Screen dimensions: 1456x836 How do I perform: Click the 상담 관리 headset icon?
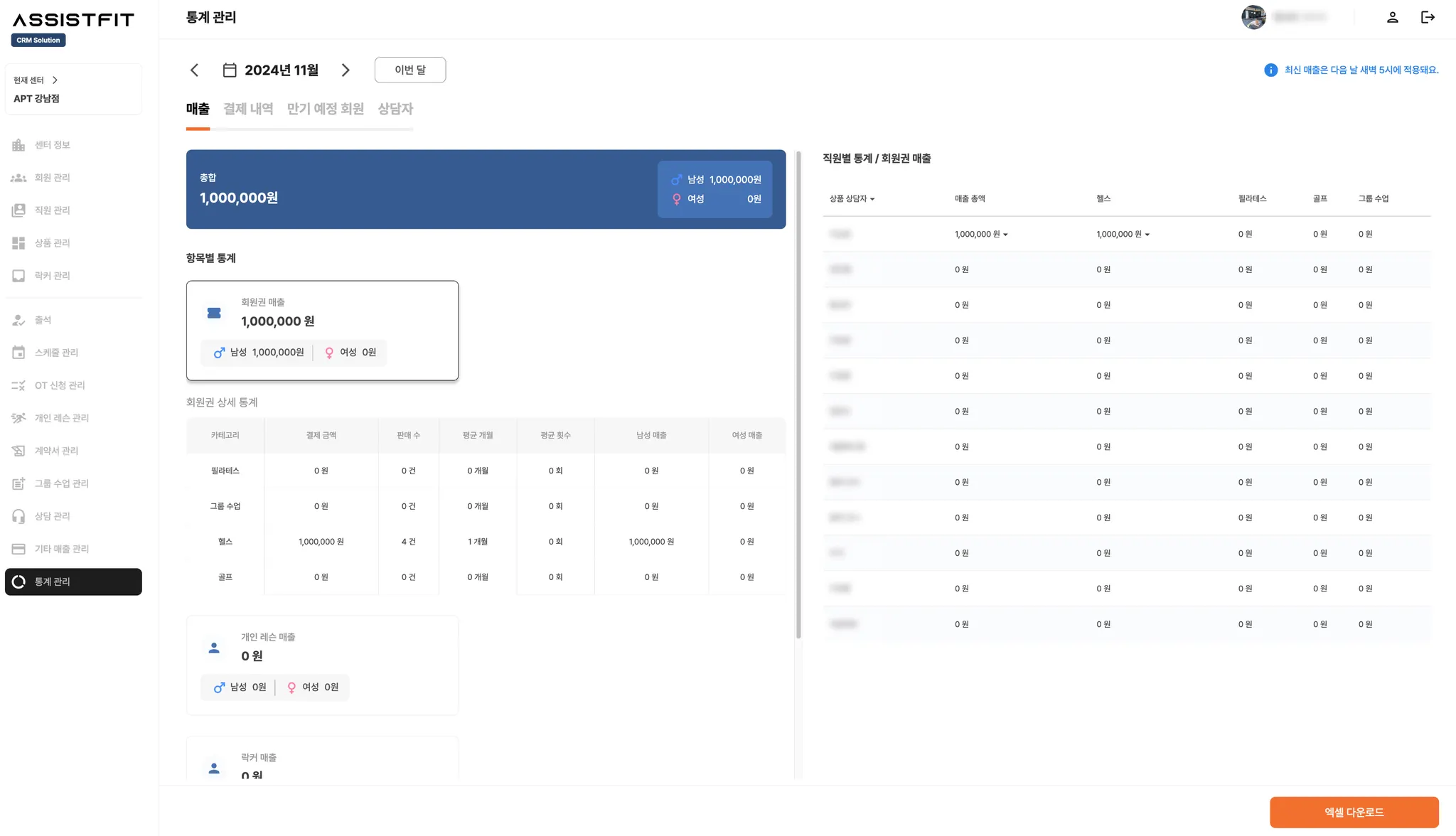pos(18,516)
